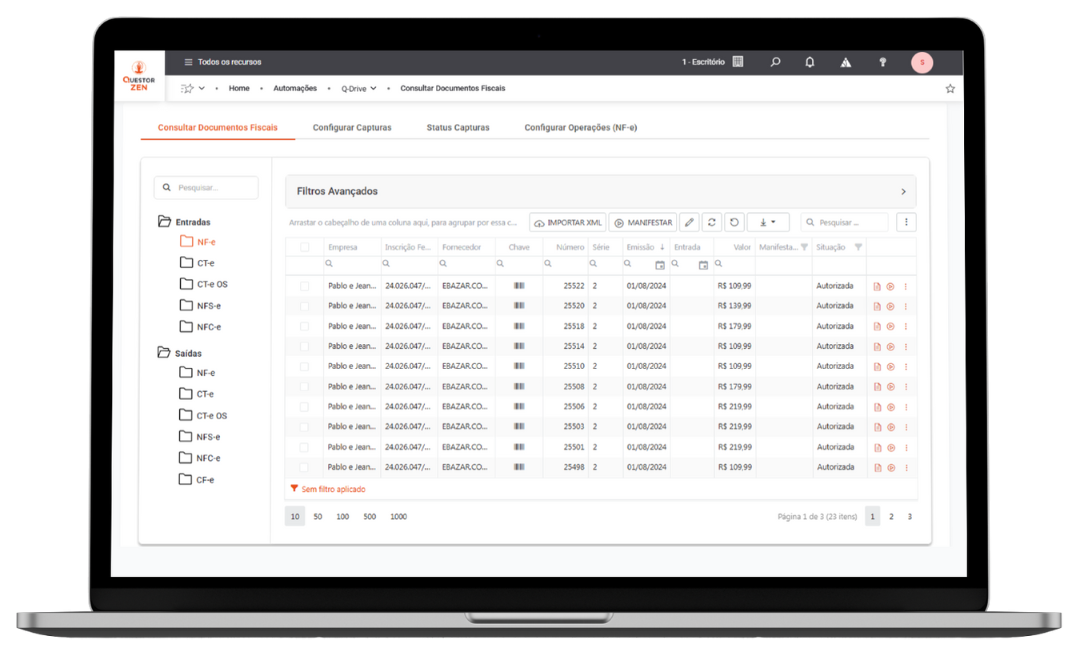Select the CT-e OS folder under Entradas
1080x655 pixels.
(x=211, y=284)
